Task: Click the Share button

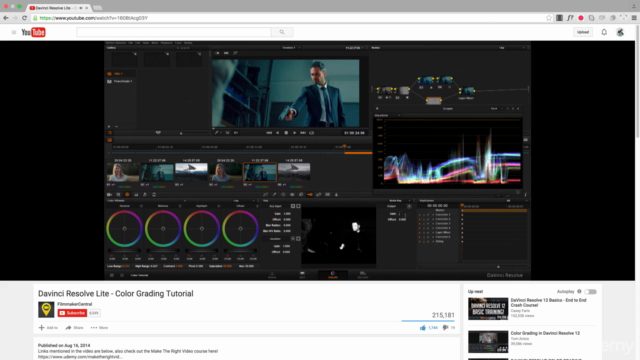Action: tap(74, 328)
